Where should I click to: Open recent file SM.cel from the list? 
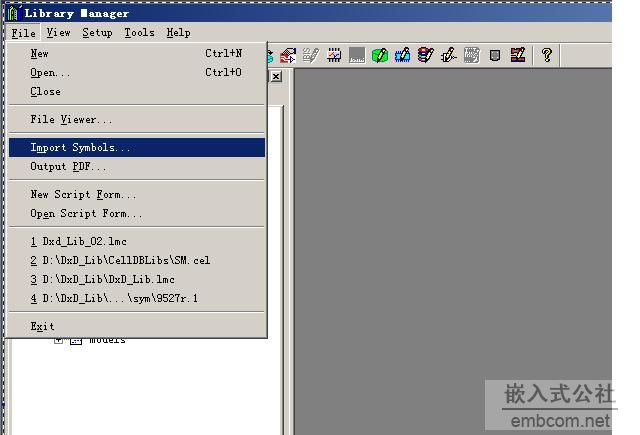point(120,261)
